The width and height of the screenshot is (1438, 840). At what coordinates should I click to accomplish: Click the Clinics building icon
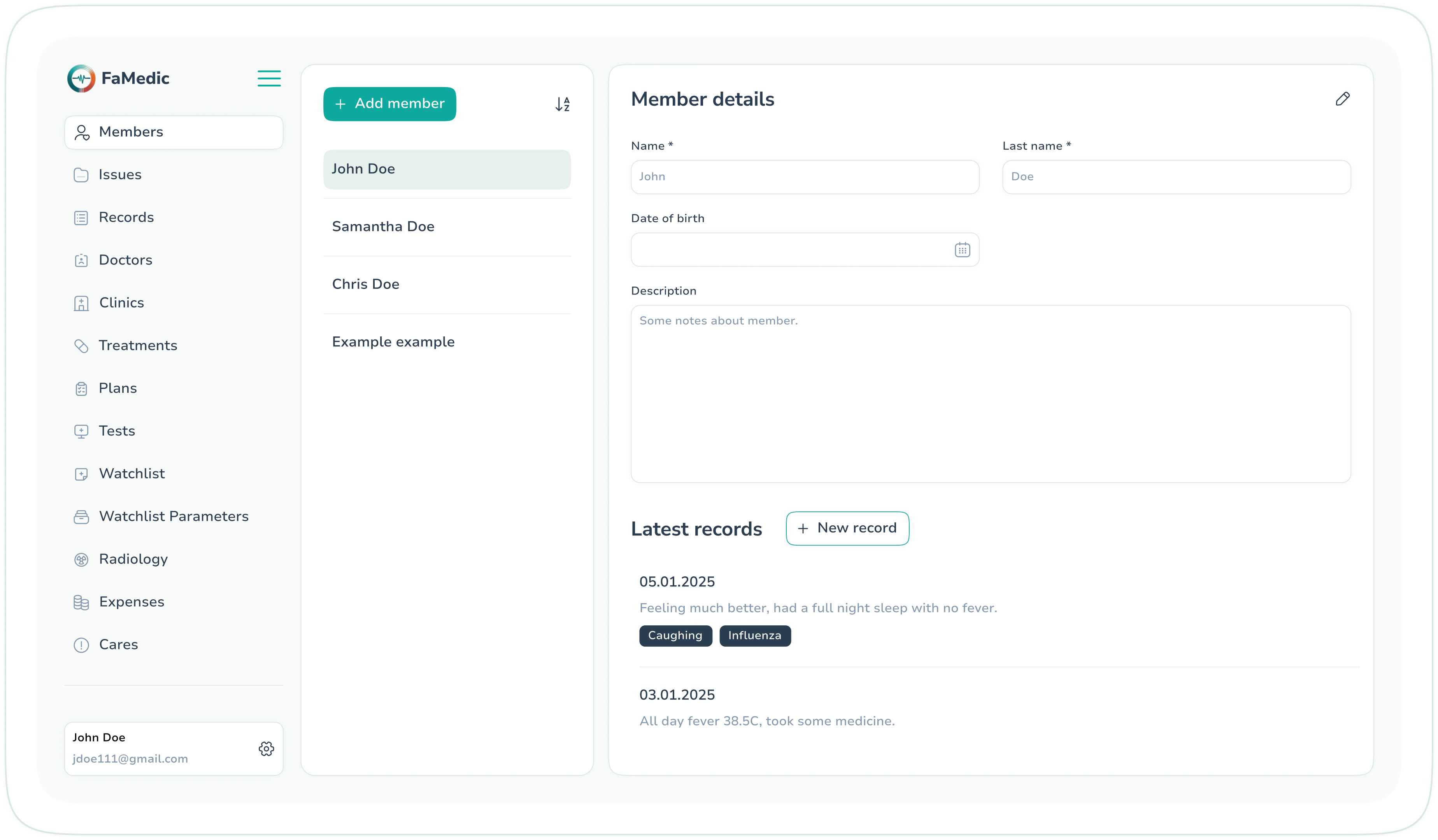[x=81, y=303]
